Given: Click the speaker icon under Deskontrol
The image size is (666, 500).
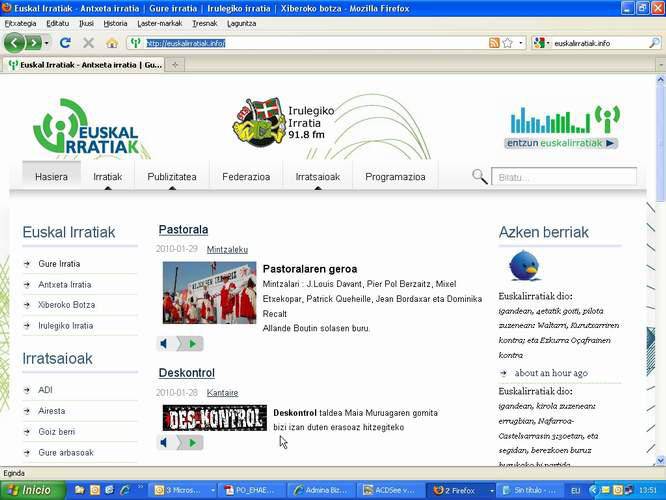Looking at the screenshot, I should (164, 443).
